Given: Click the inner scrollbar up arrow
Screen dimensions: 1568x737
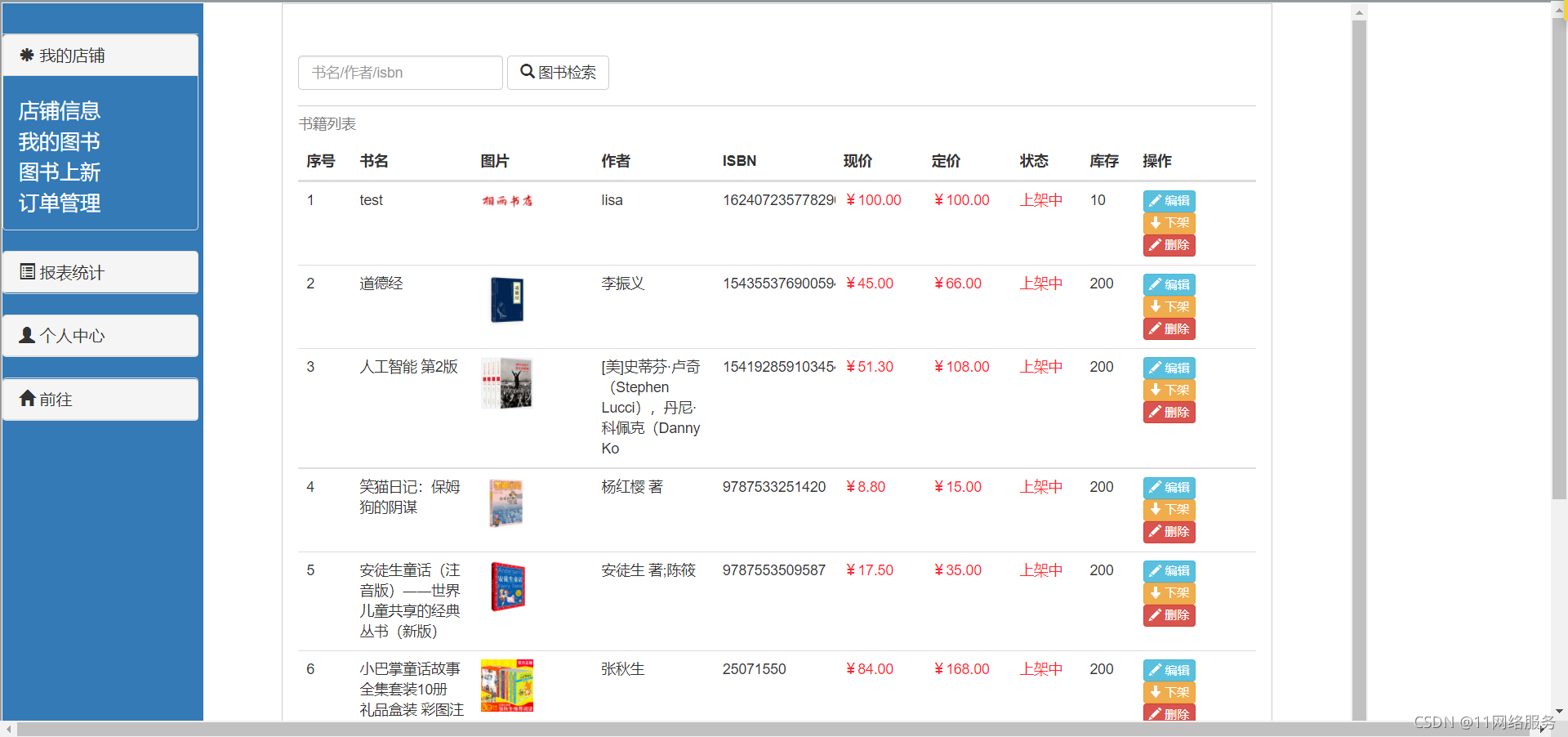Looking at the screenshot, I should [x=1359, y=12].
